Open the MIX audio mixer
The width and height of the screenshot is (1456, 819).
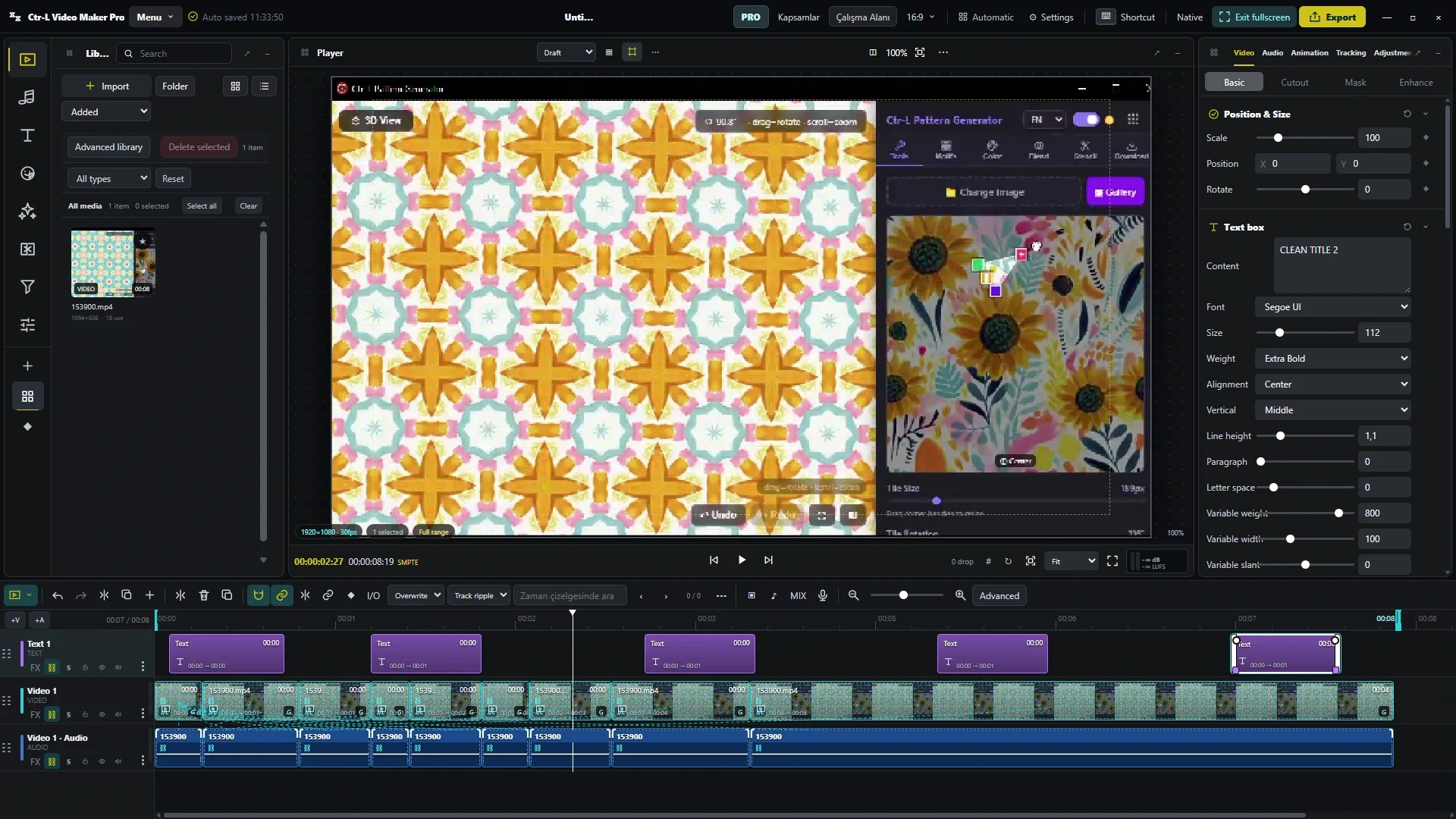(798, 596)
